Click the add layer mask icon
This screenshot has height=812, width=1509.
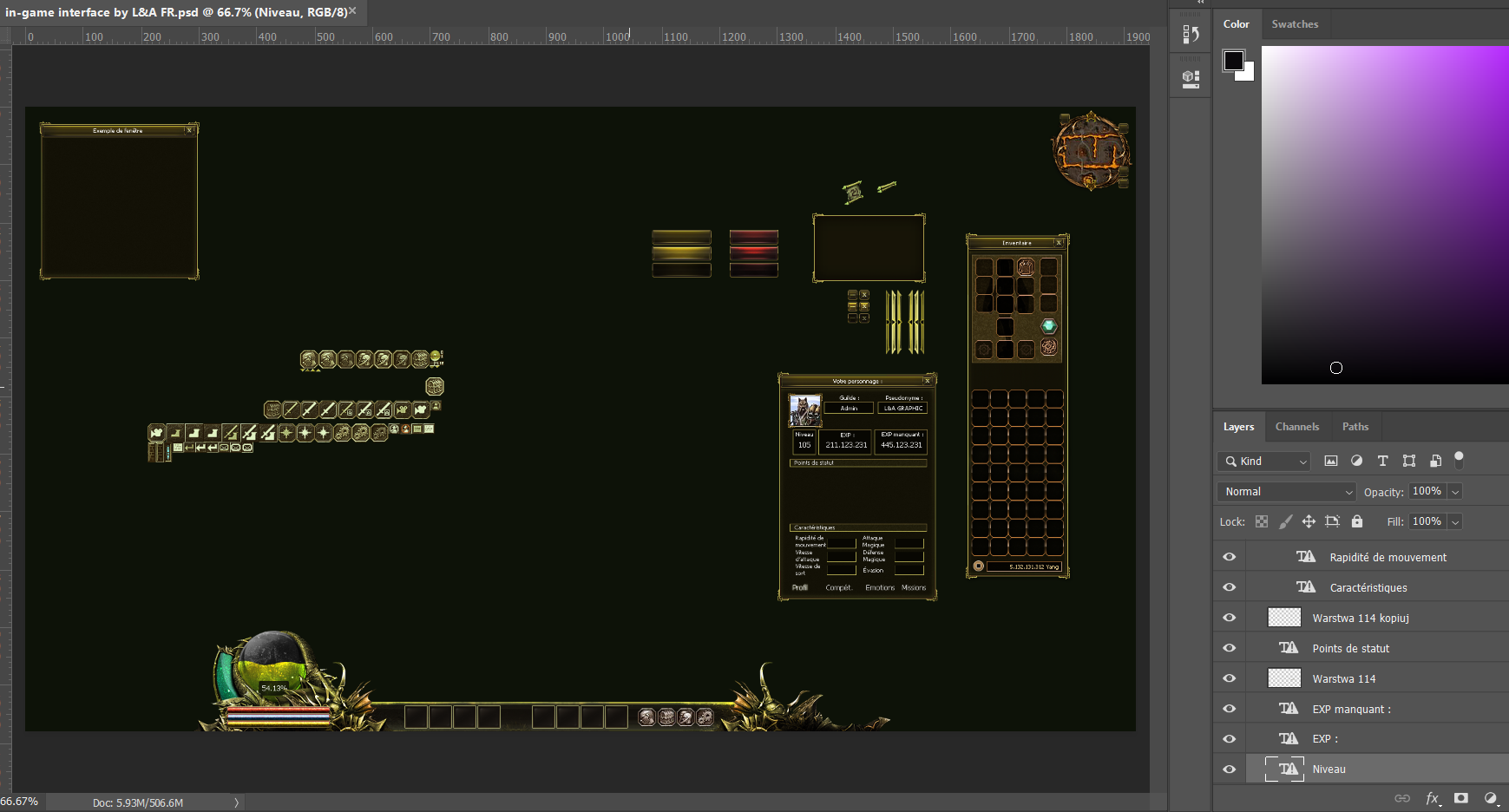pos(1461,798)
